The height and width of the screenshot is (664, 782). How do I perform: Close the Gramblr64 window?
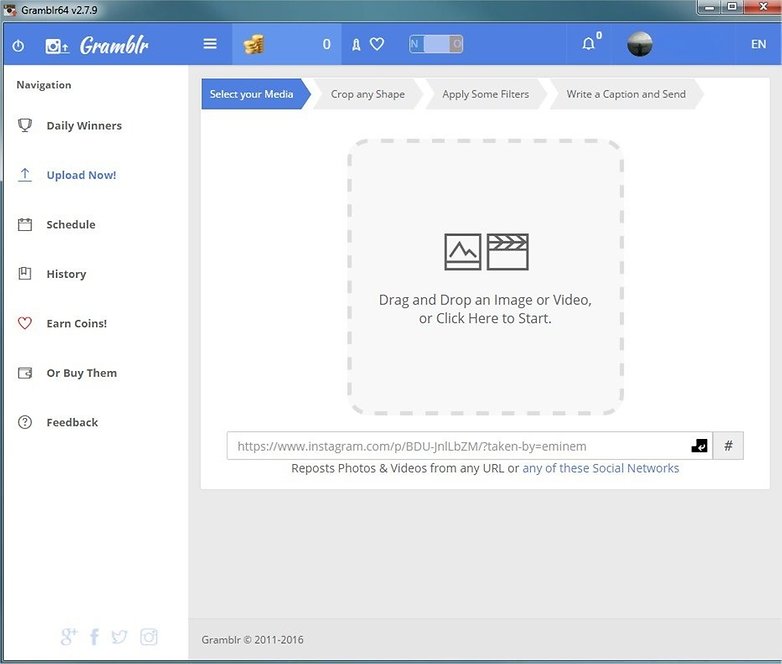click(x=763, y=7)
